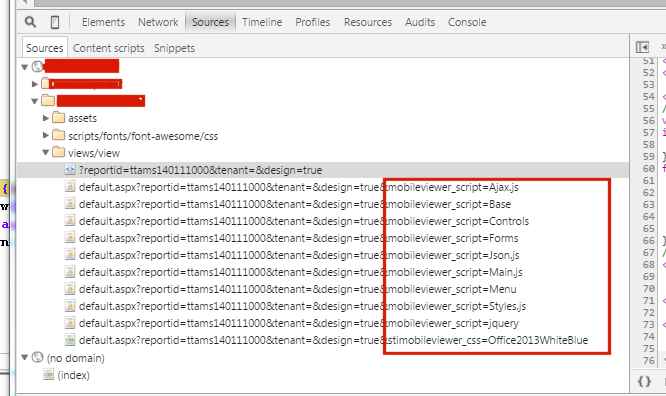Open the mobileviewer_script=Menu file
This screenshot has width=666, height=396.
click(298, 289)
